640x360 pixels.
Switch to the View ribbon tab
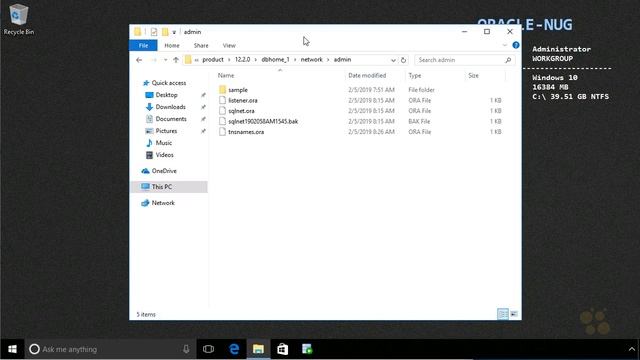[x=229, y=45]
